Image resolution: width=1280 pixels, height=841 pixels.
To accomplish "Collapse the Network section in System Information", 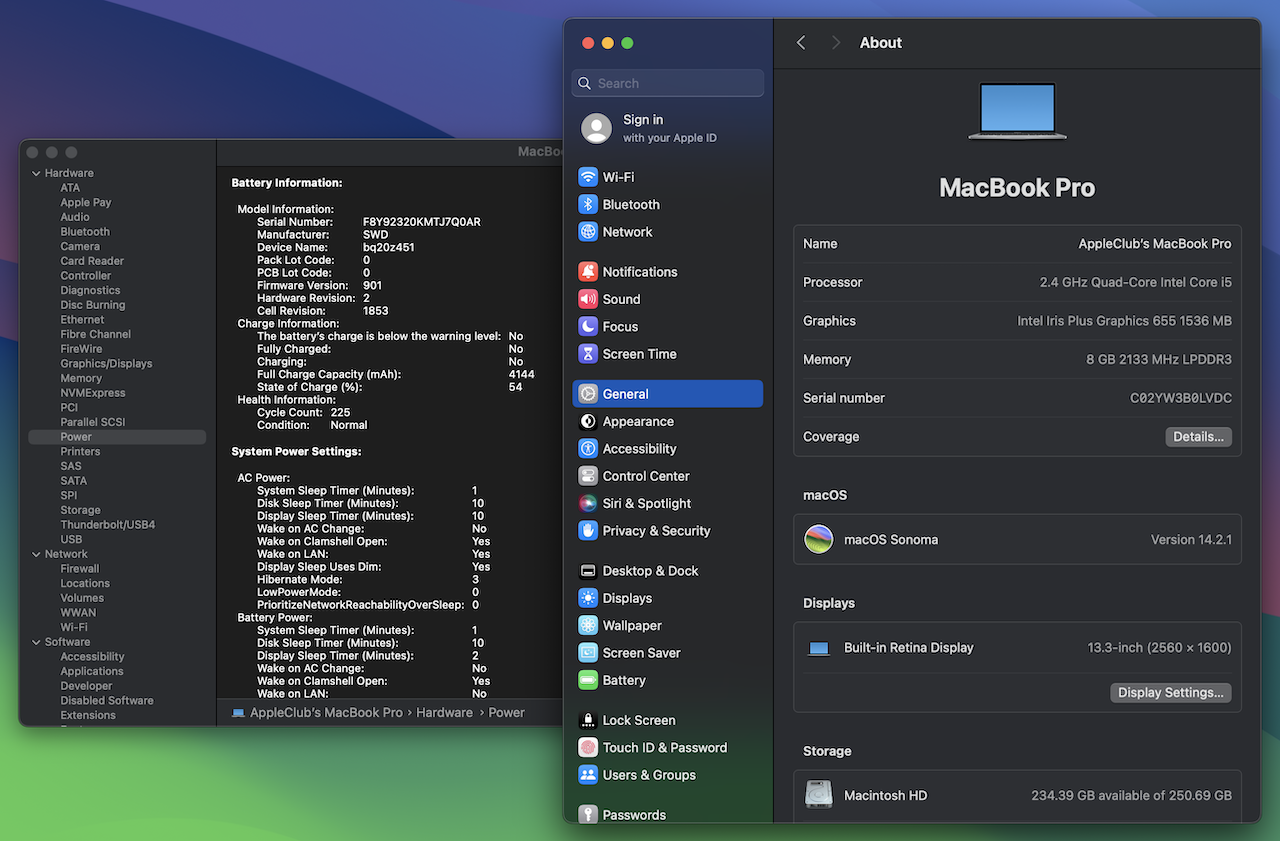I will [x=36, y=554].
